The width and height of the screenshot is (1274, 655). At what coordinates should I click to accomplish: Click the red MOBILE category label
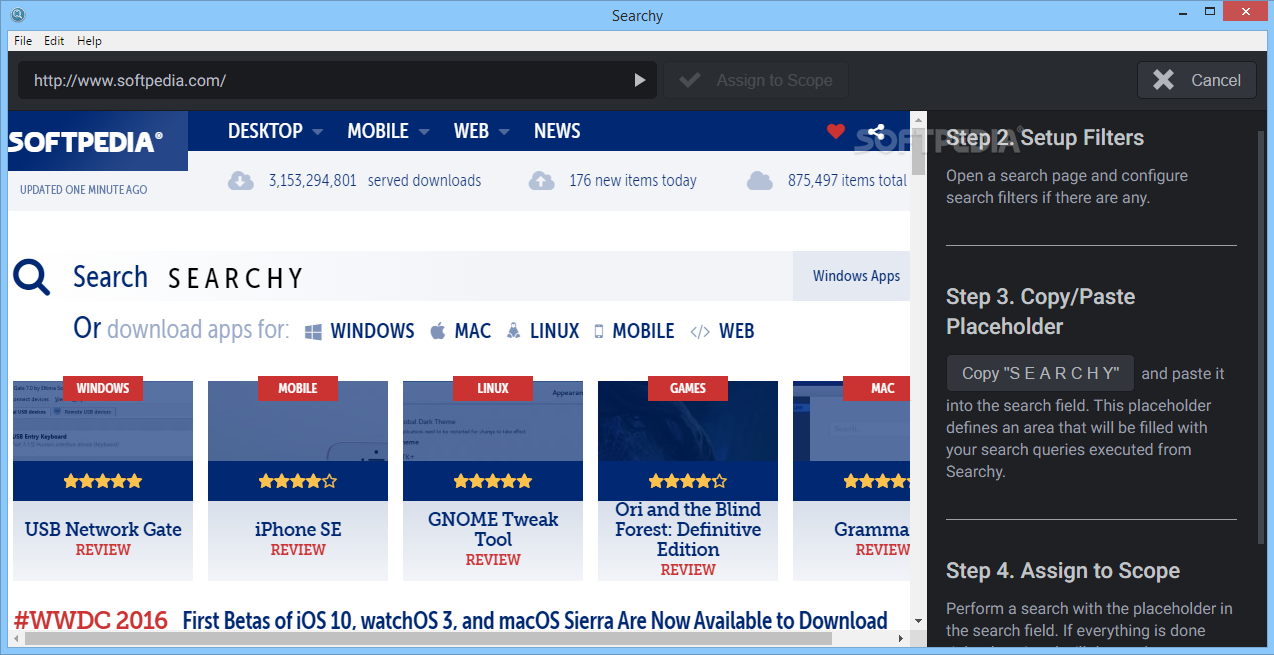coord(298,388)
